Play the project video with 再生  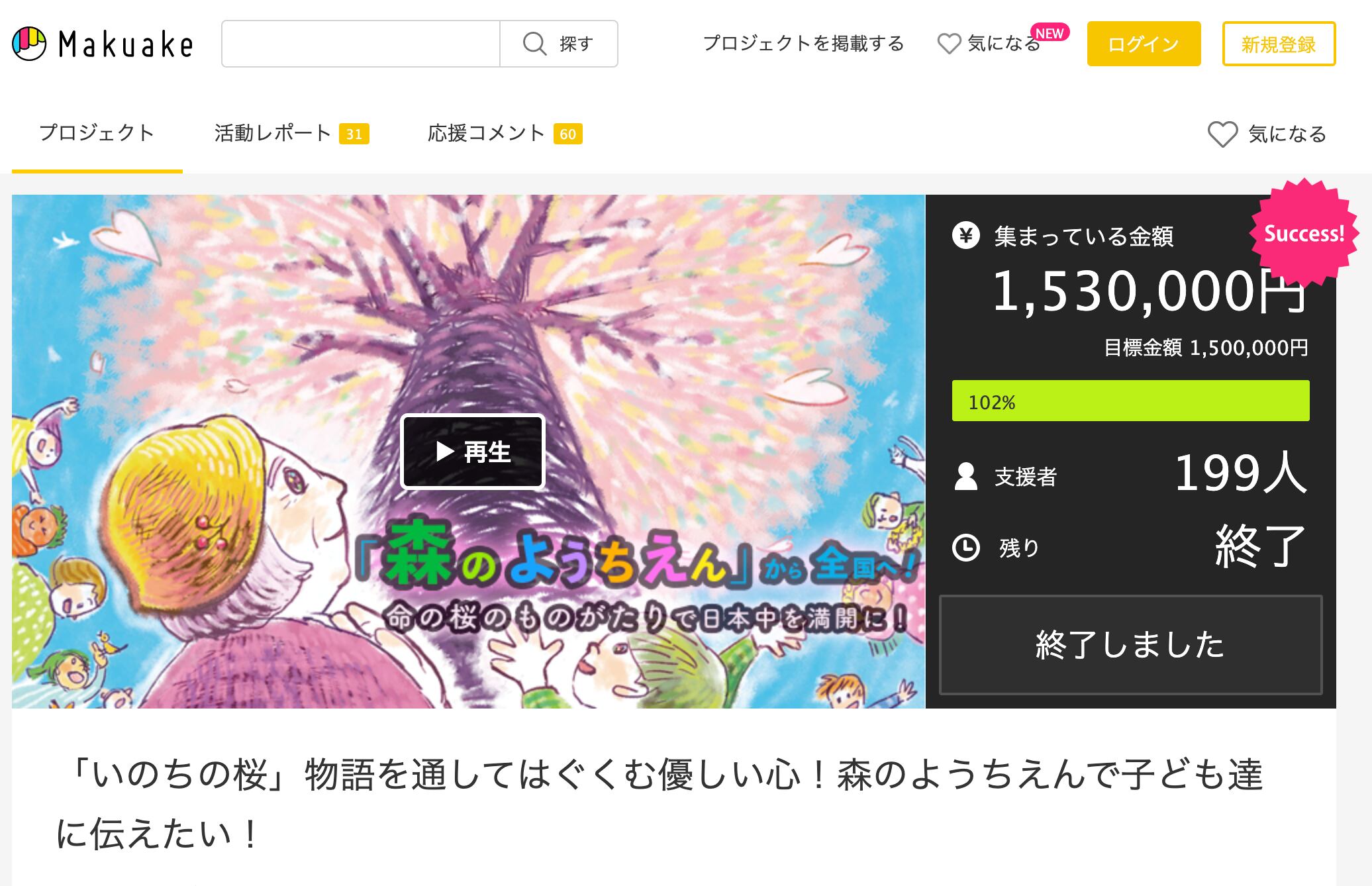473,452
